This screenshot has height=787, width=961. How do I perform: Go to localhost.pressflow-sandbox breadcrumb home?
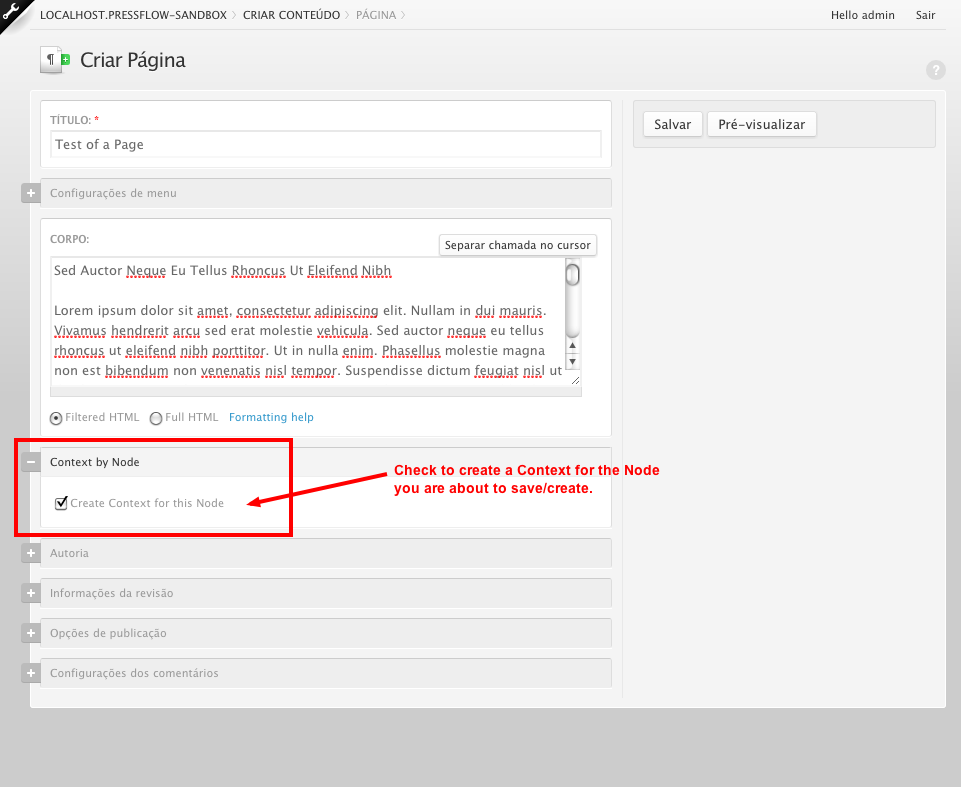coord(133,15)
